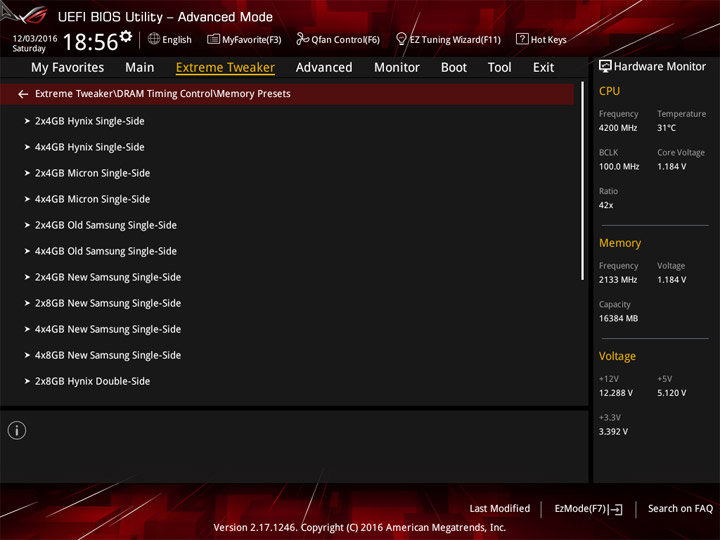
Task: Expand 2x8GB New Samsung Single-Side arrow
Action: pyautogui.click(x=27, y=304)
